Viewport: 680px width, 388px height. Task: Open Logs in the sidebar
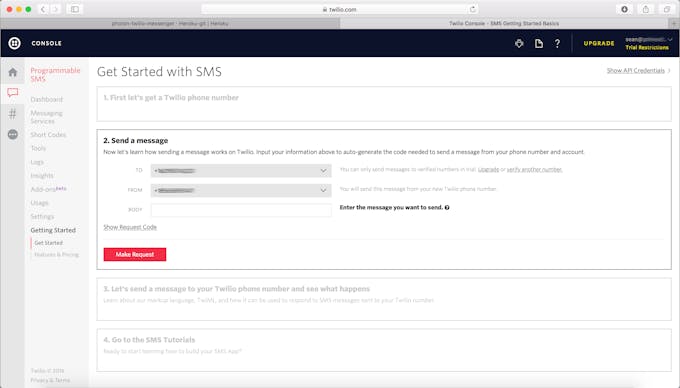coord(37,162)
